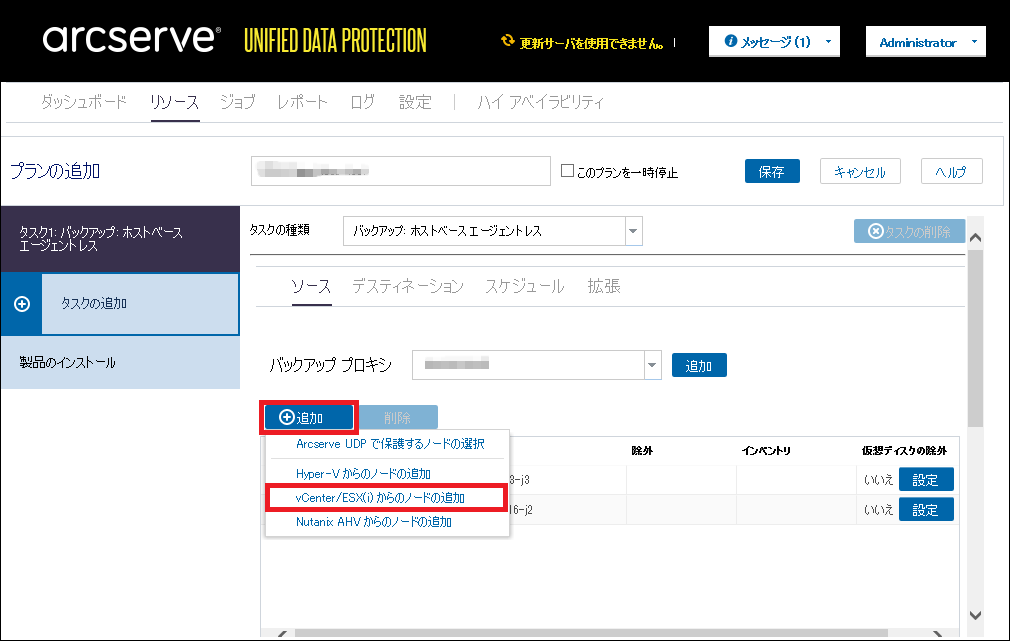Select 製品のインストール in left panel
Screen dimensions: 1010x641
pyautogui.click(x=68, y=362)
